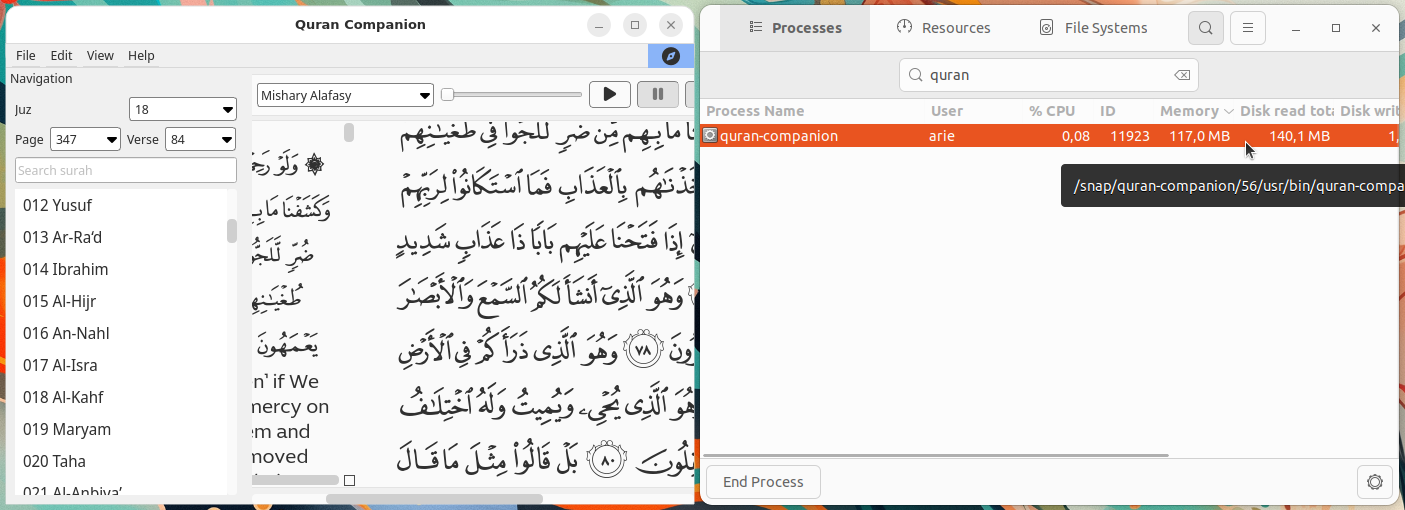This screenshot has width=1405, height=510.
Task: Open process properties gear icon
Action: [x=1375, y=482]
